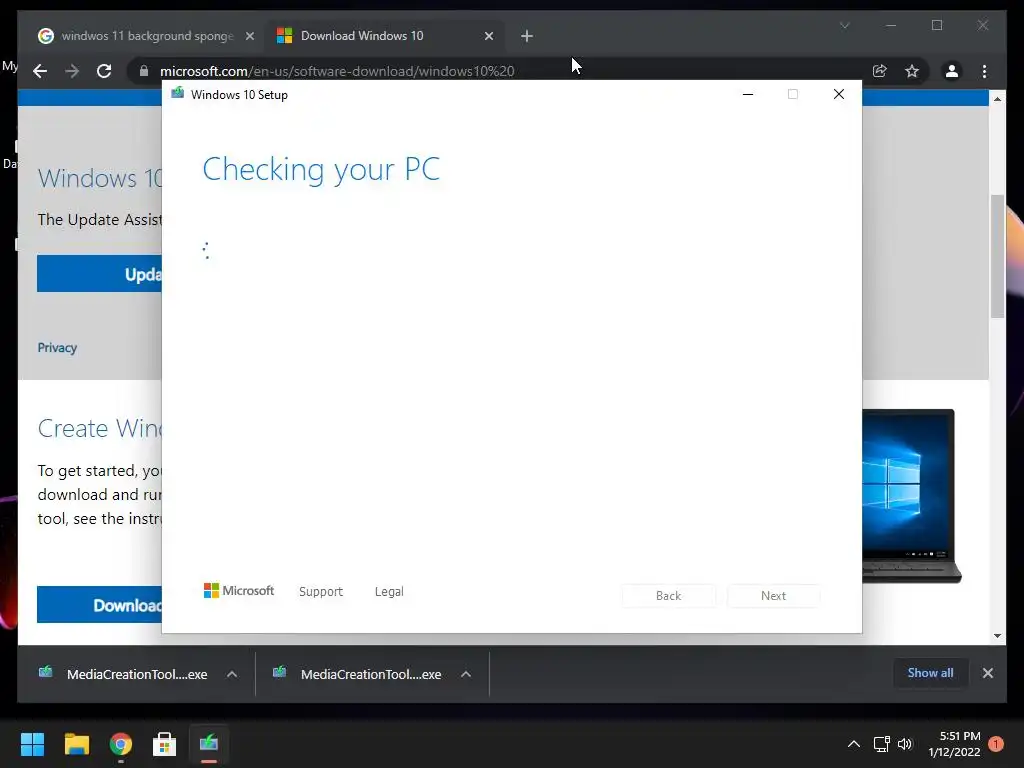Close the Download Windows 10 tab
The width and height of the screenshot is (1024, 768).
(x=488, y=36)
